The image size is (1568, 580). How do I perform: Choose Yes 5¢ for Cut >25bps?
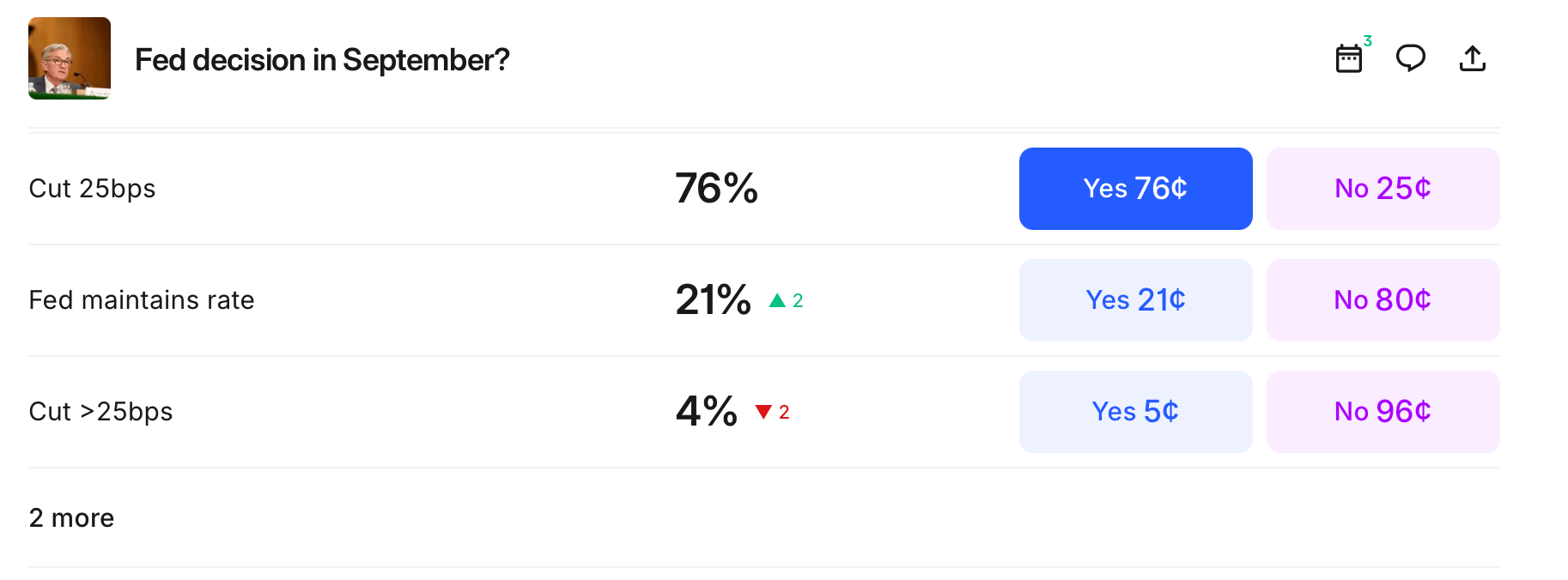click(1135, 412)
